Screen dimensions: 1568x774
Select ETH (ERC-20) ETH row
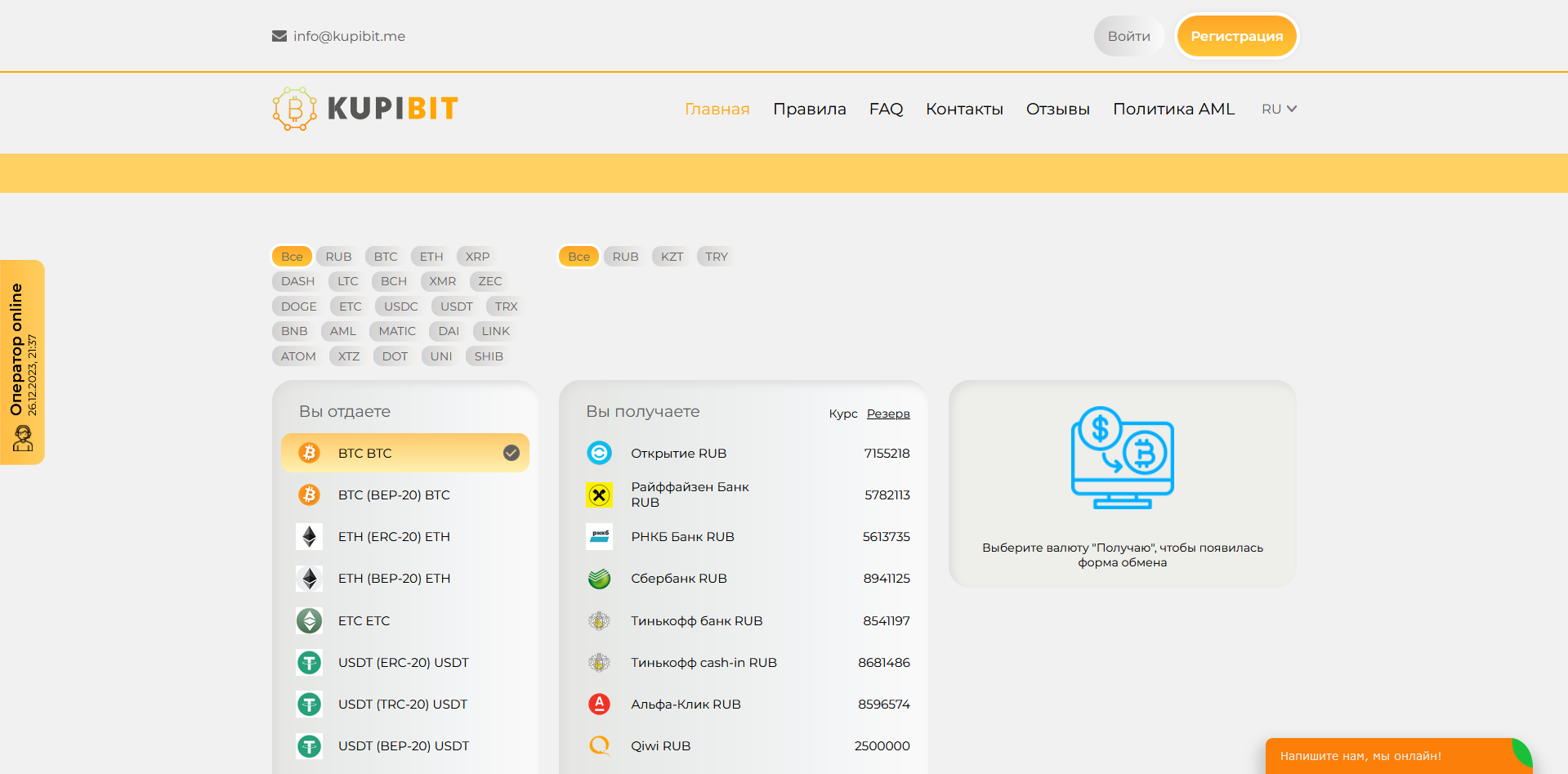point(405,536)
